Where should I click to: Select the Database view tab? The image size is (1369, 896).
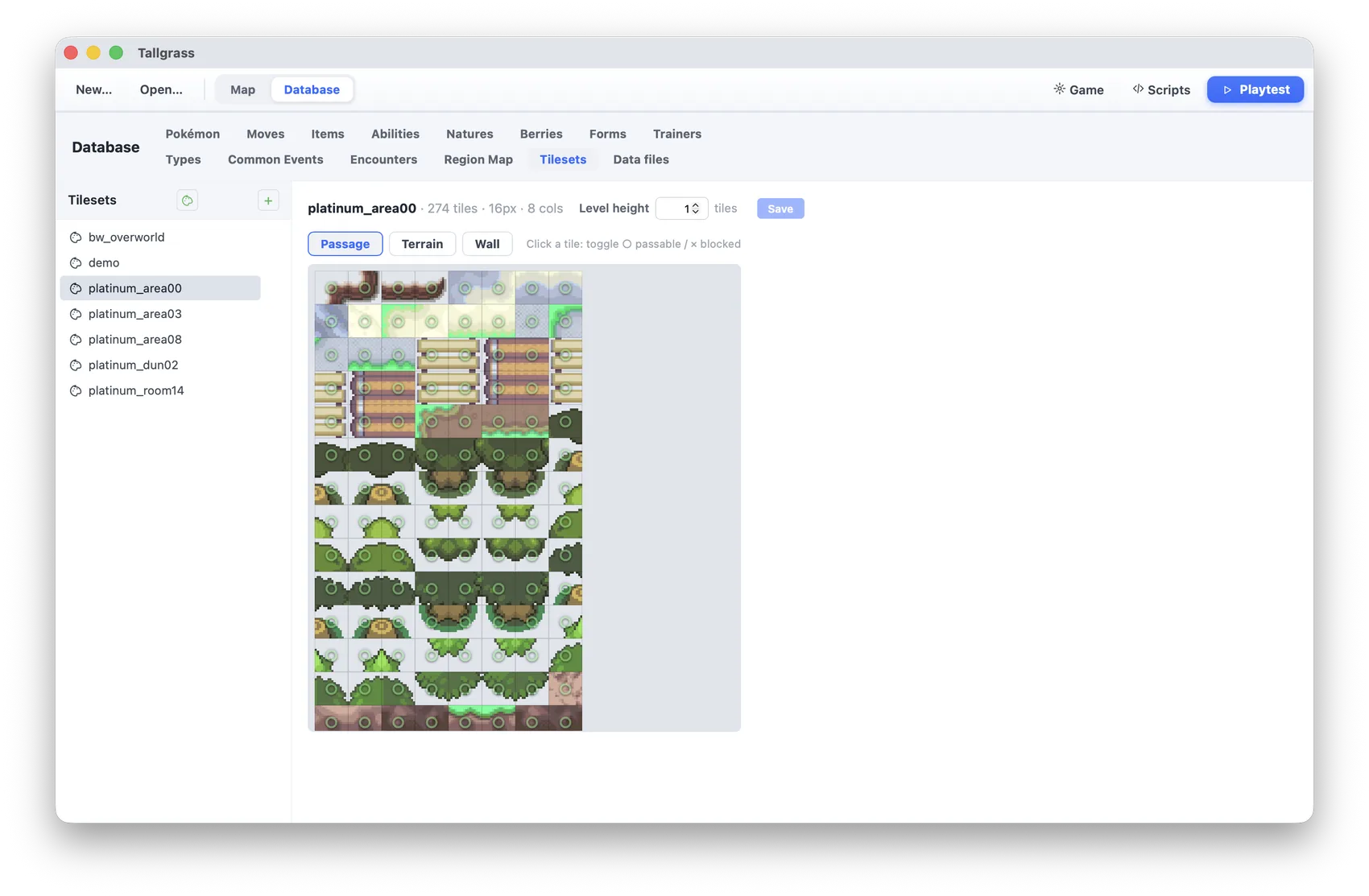[x=312, y=89]
